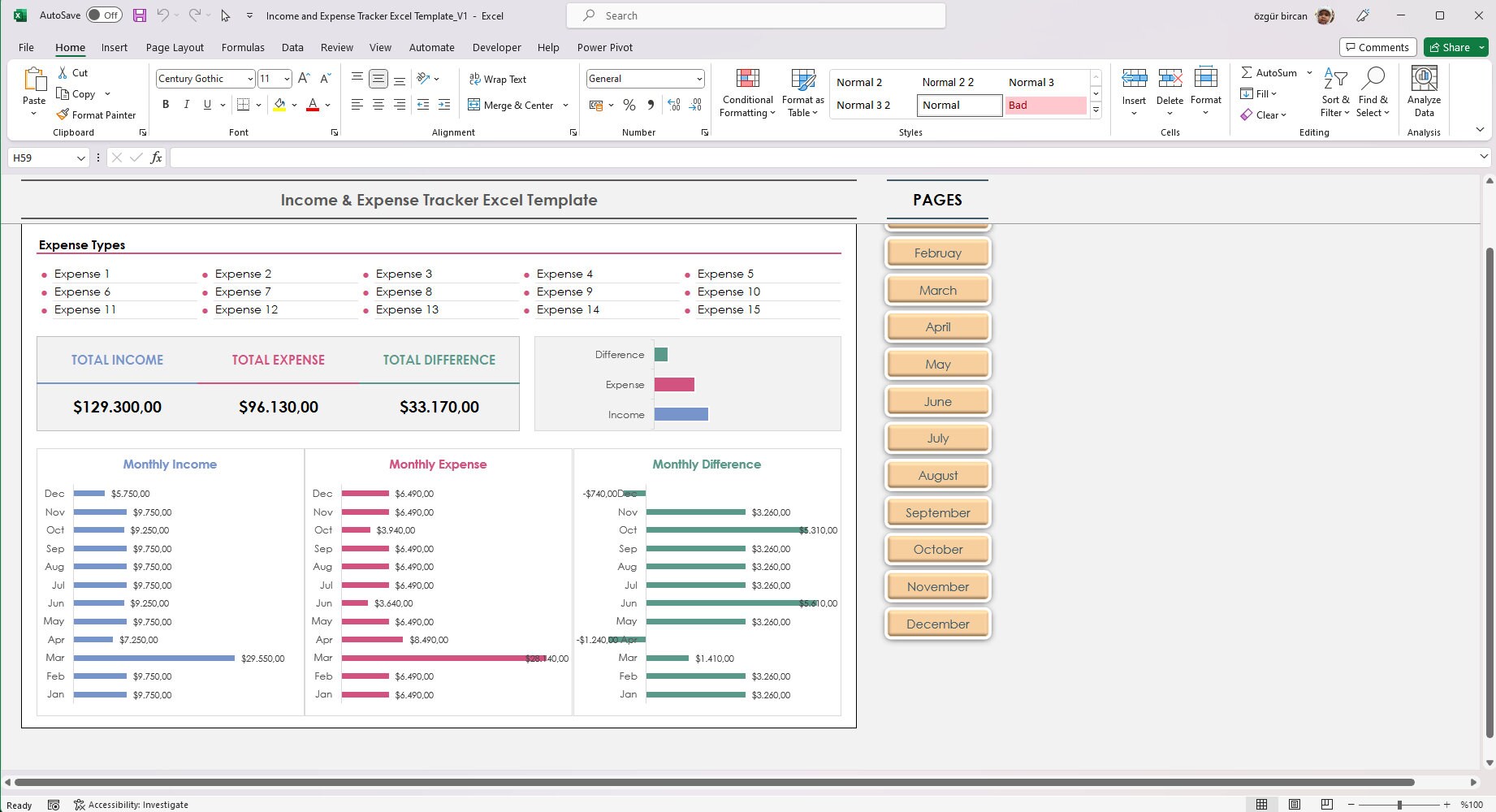Open Analyze Data tool
The width and height of the screenshot is (1496, 812).
coord(1424,92)
